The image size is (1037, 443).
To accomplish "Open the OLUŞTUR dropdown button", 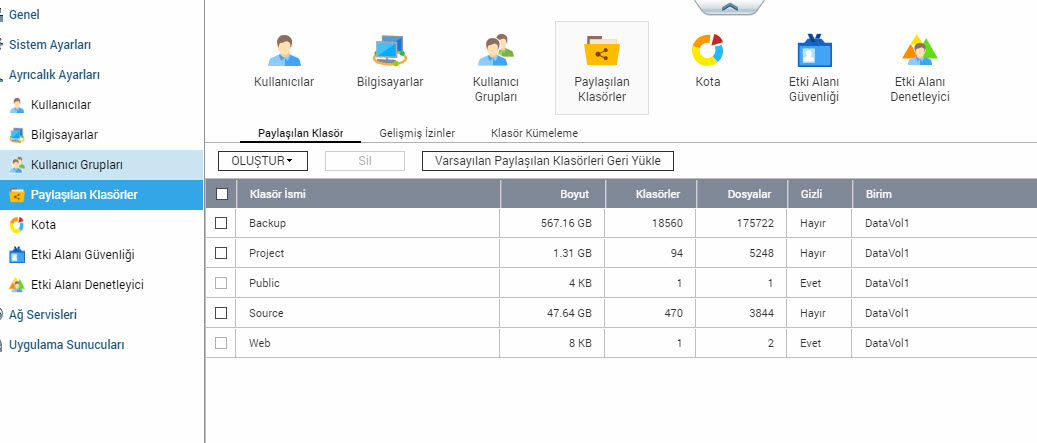I will point(261,161).
